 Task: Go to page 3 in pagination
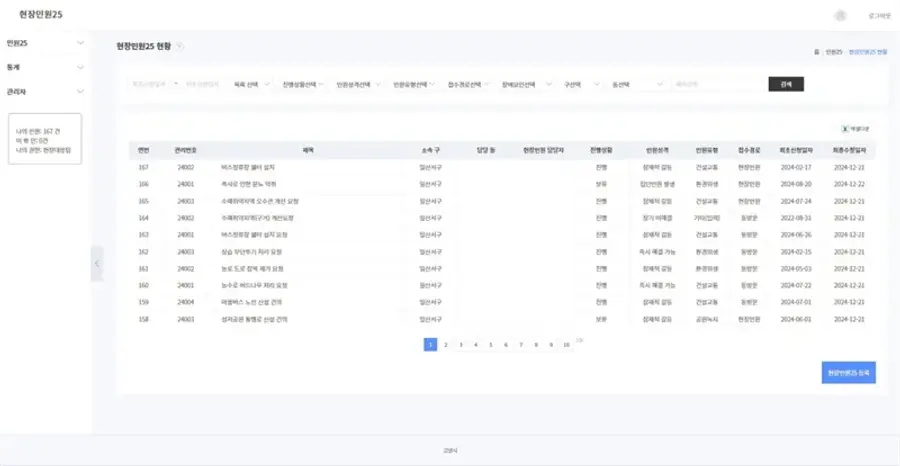(x=461, y=344)
